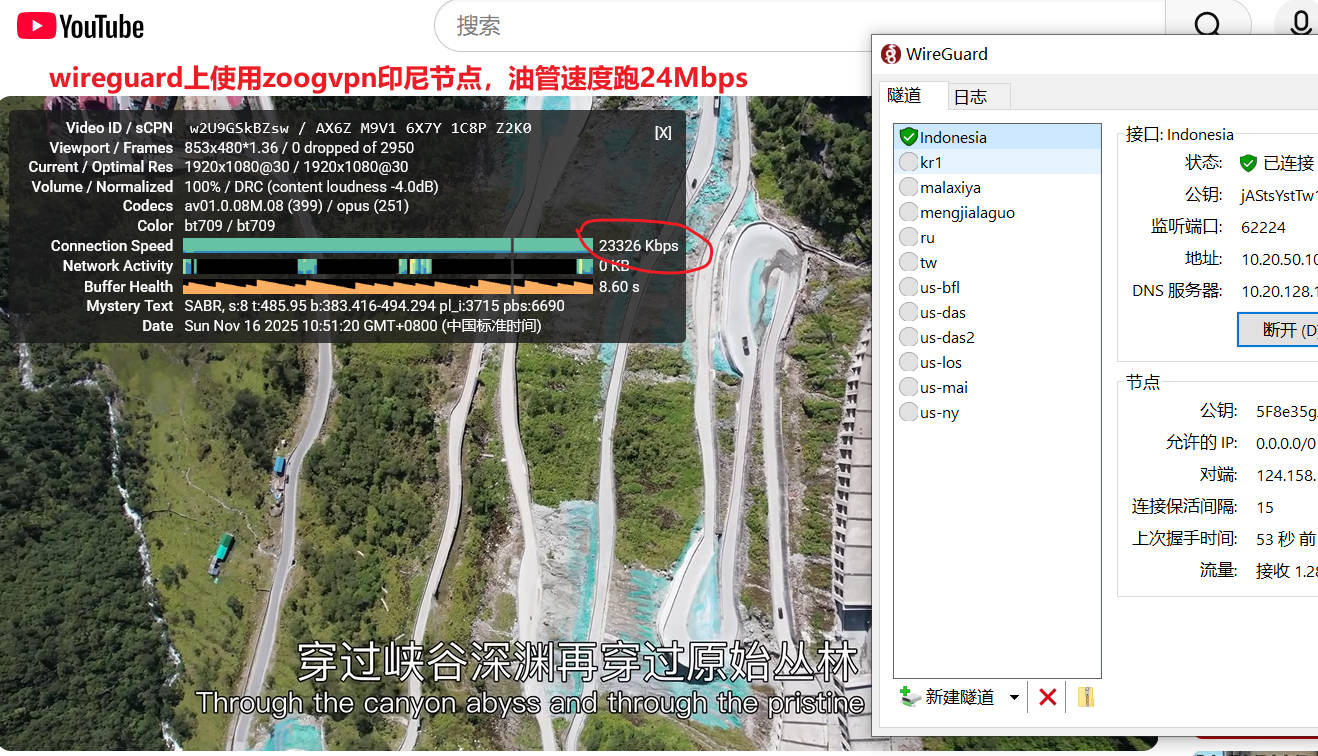Click the 新建隧道 button label

tap(959, 697)
